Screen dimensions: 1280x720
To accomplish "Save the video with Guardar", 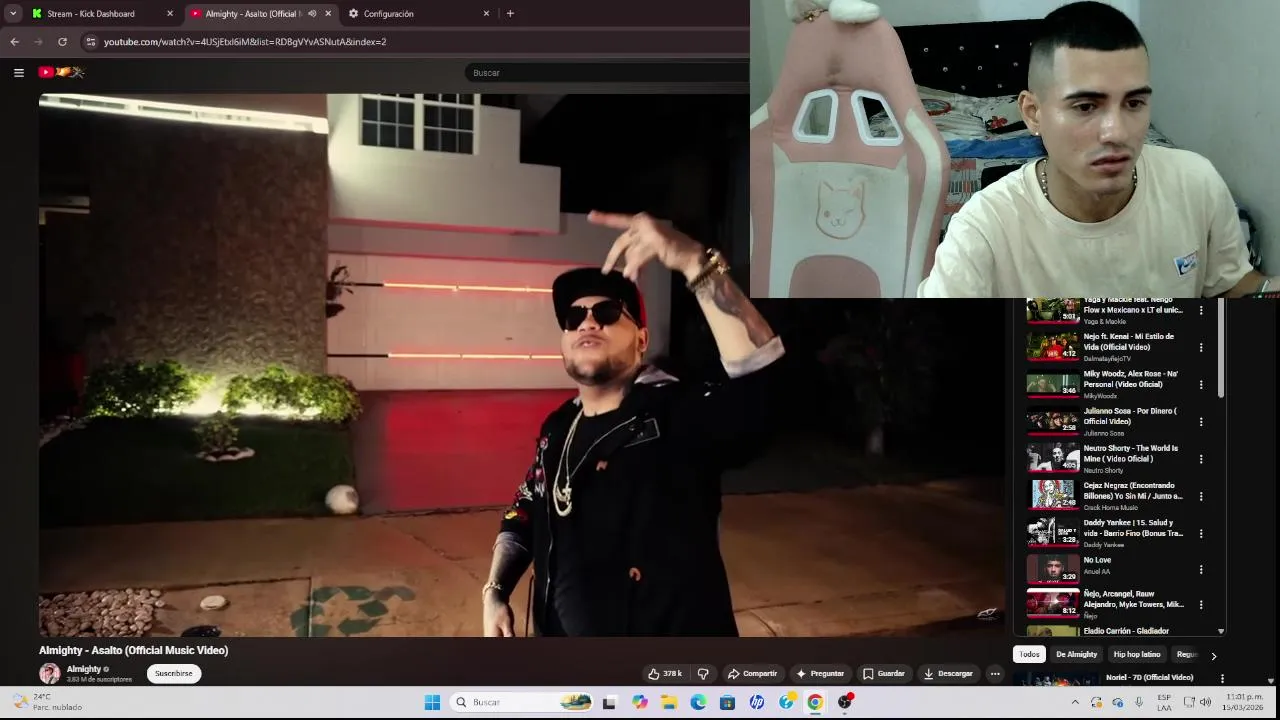I will (x=884, y=674).
